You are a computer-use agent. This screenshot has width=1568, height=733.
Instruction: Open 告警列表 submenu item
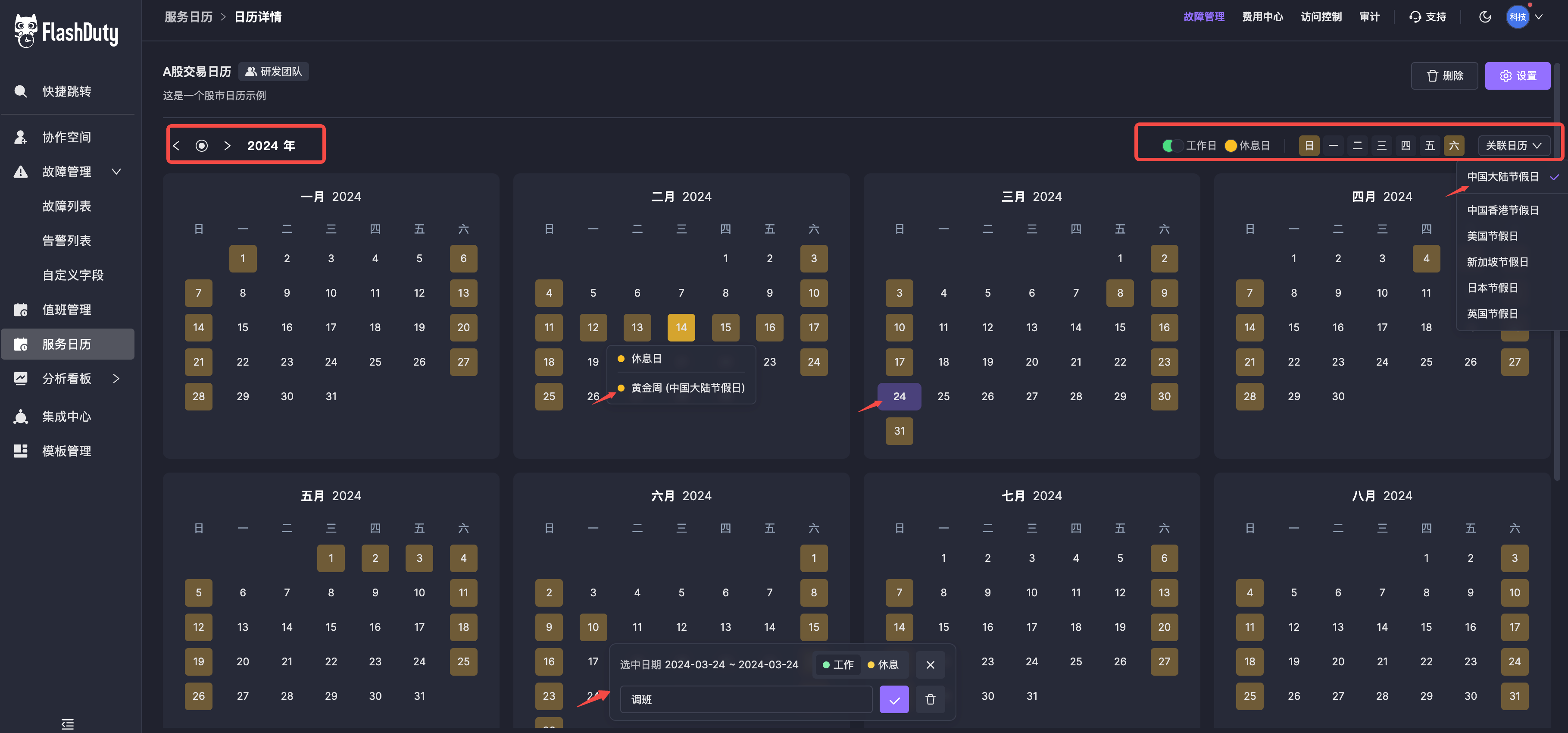(67, 241)
